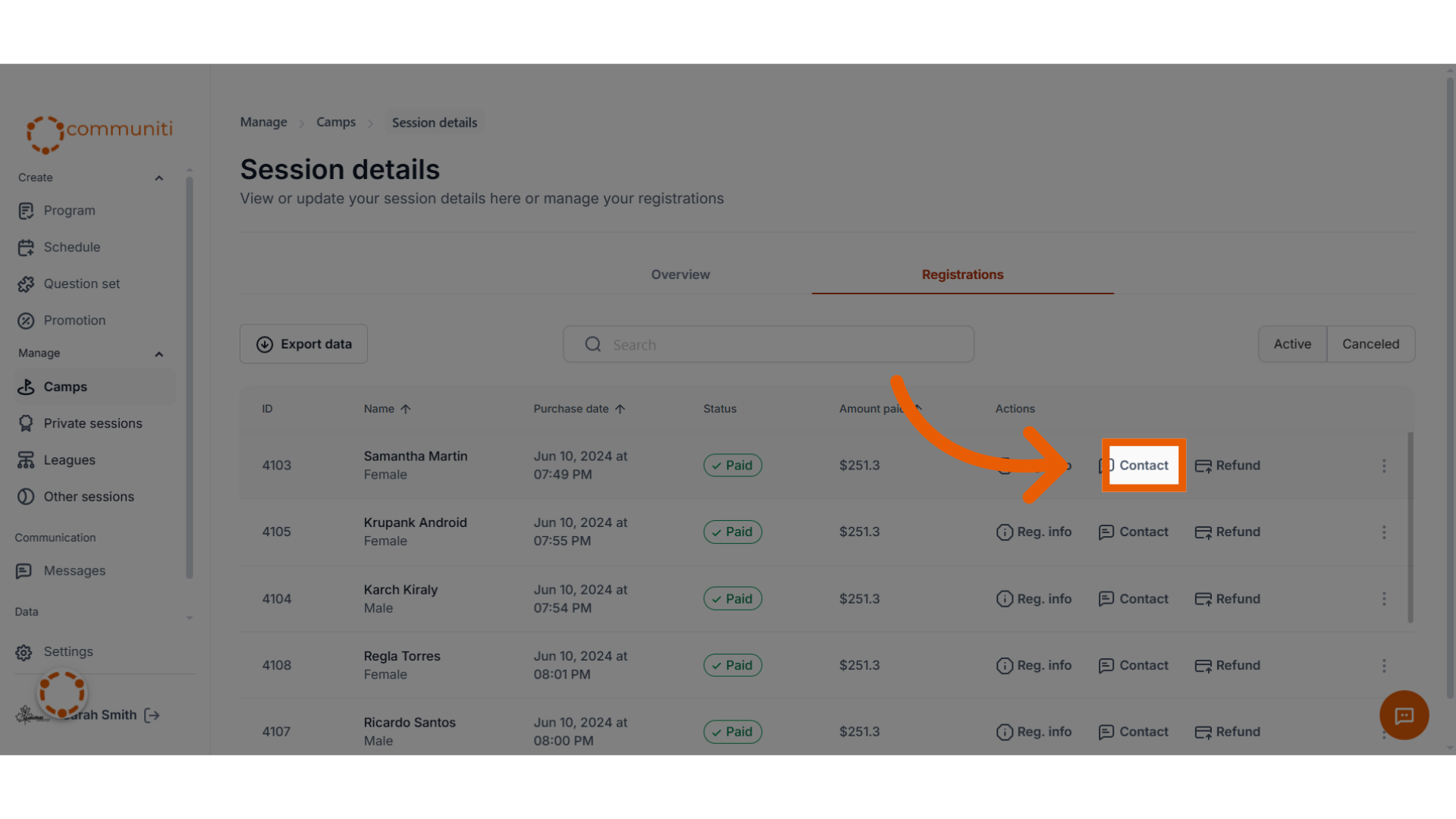Screen dimensions: 1456x819
Task: Sort table by Name column arrow
Action: (x=406, y=409)
